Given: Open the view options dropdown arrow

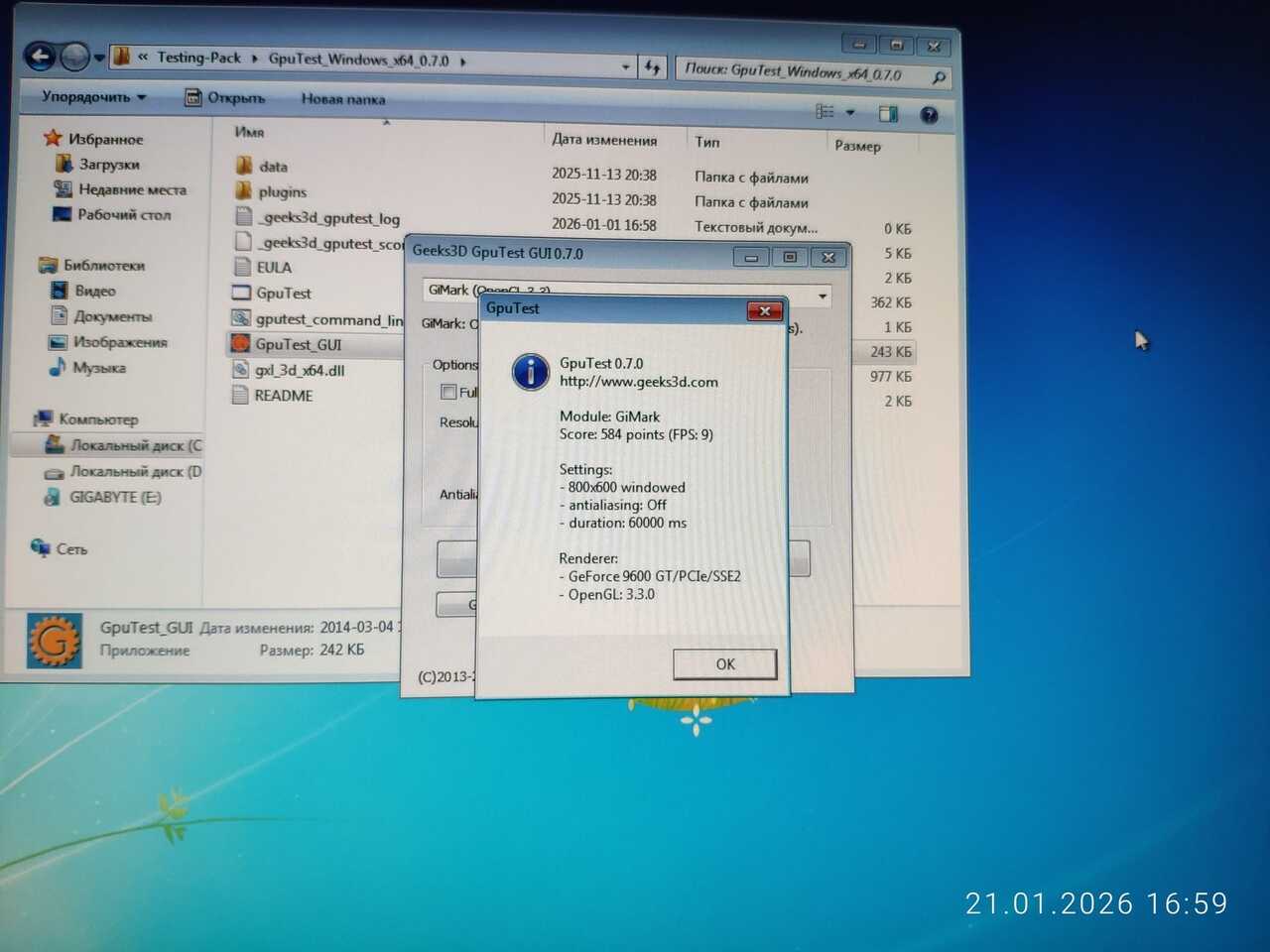Looking at the screenshot, I should click(850, 113).
